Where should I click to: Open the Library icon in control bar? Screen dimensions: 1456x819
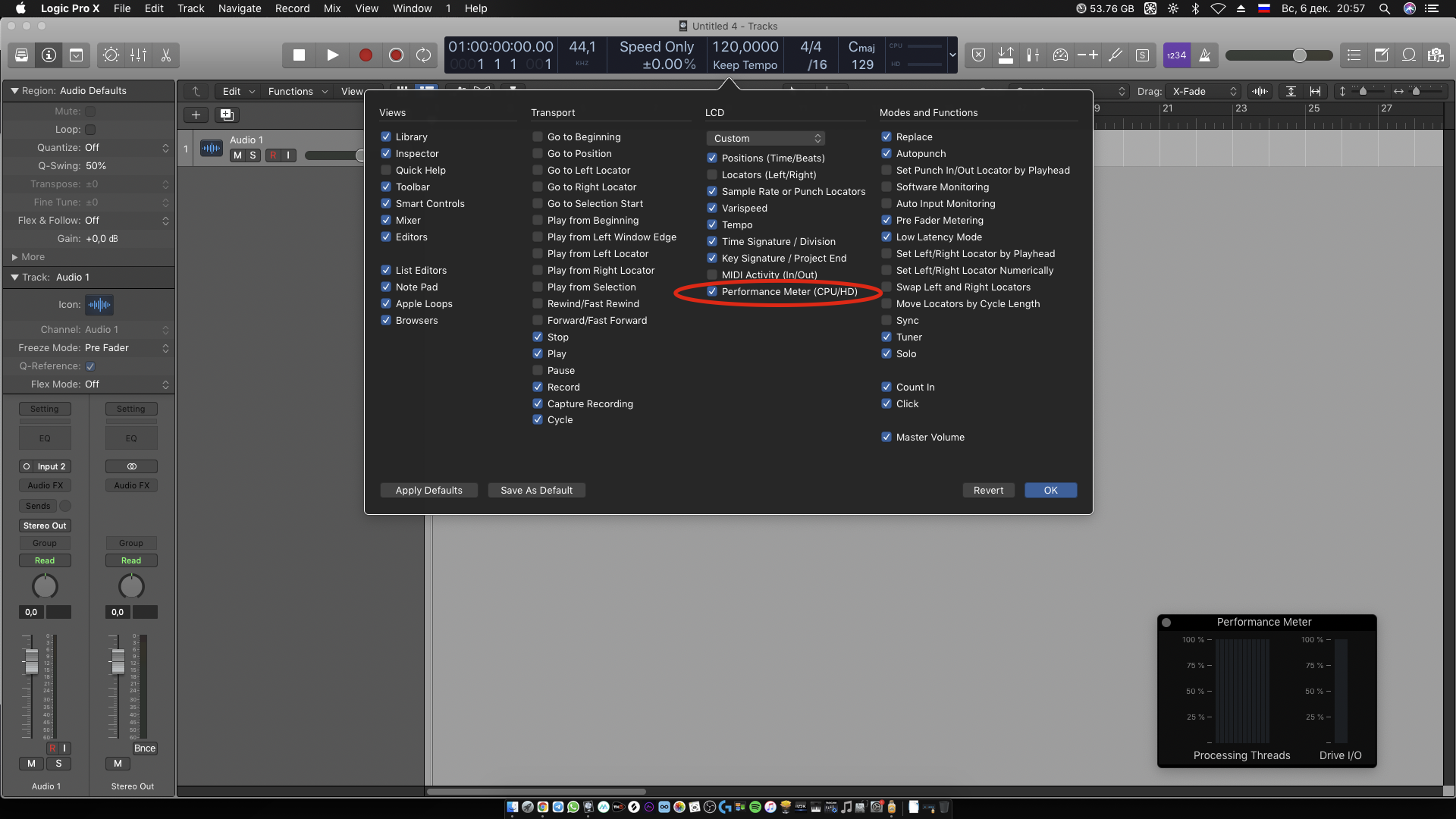coord(21,55)
